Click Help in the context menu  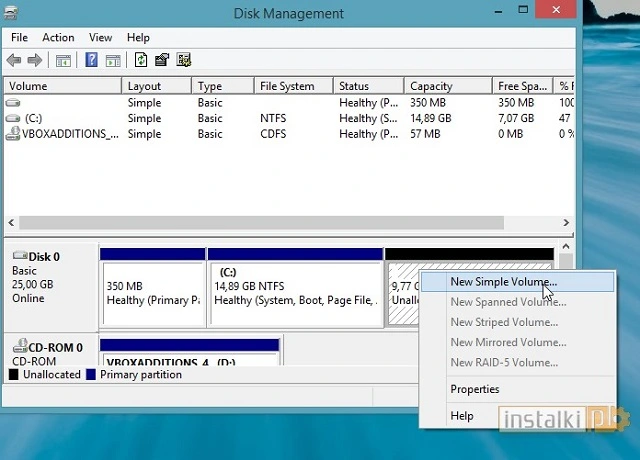click(x=462, y=416)
